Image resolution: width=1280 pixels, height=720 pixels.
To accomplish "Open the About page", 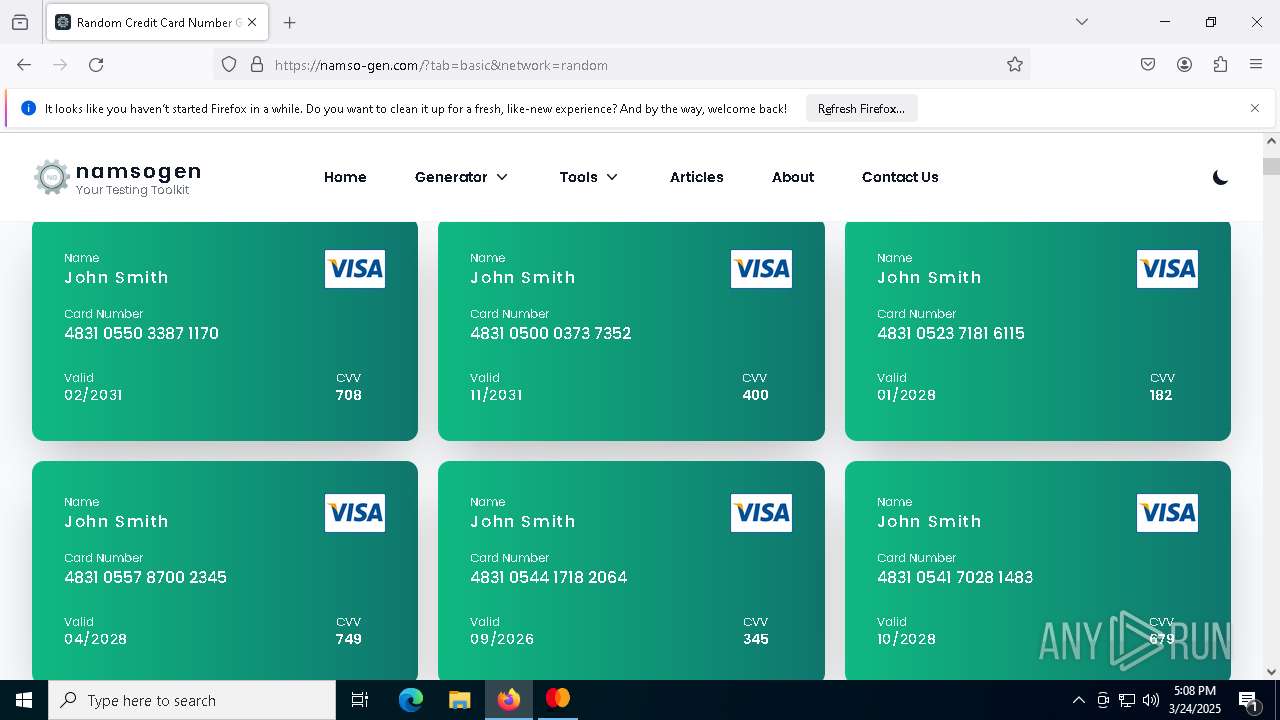I will [x=793, y=177].
